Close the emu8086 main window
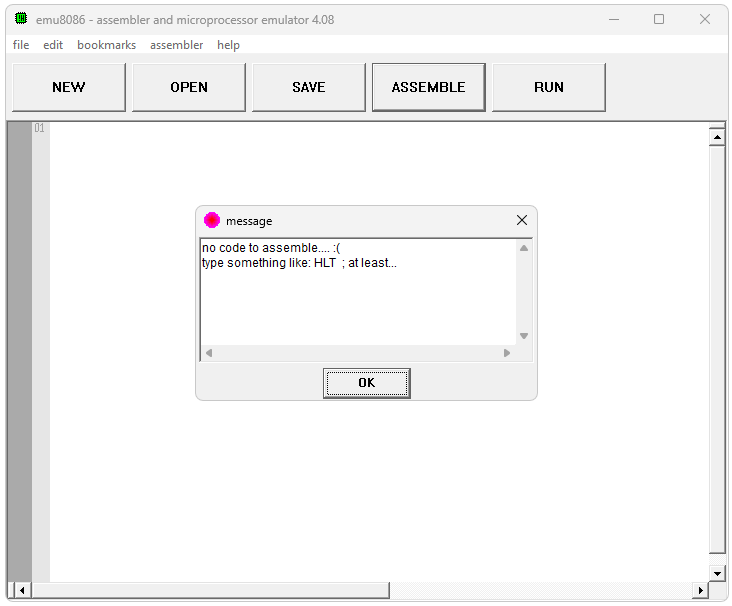This screenshot has height=606, width=732. click(705, 19)
